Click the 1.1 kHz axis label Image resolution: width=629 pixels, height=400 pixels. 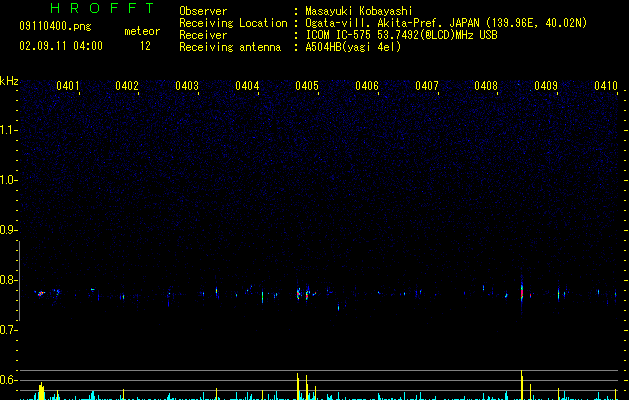[x=8, y=130]
